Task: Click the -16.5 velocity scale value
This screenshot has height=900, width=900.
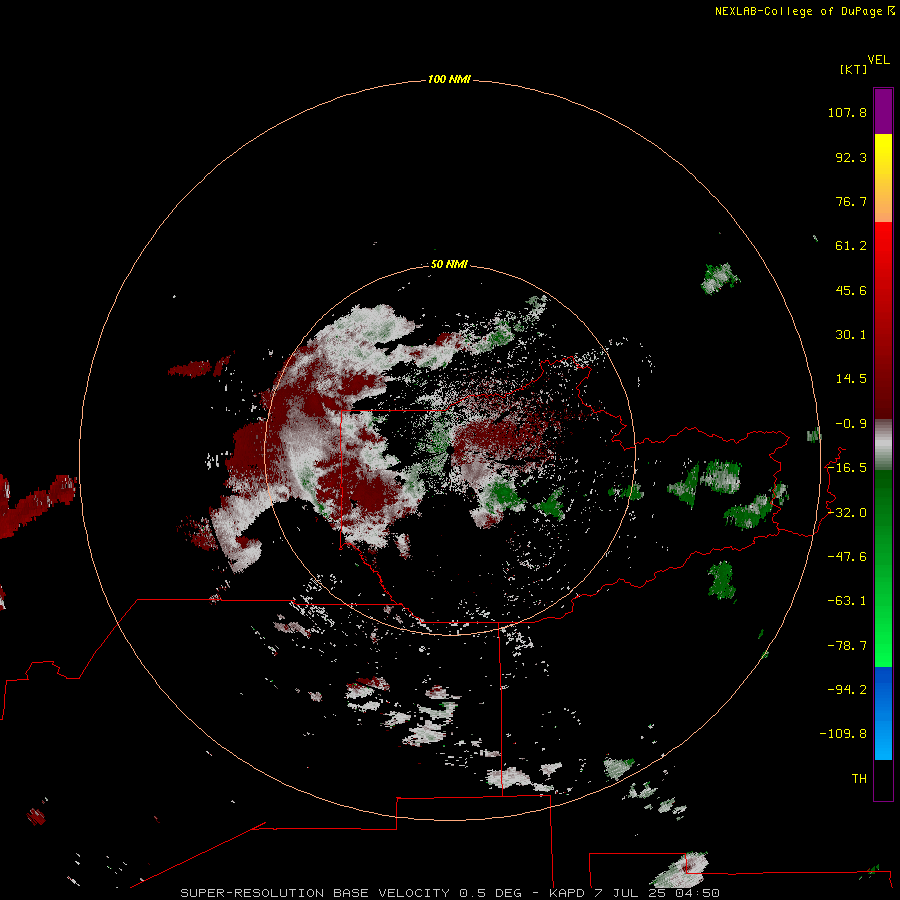Action: click(x=847, y=468)
